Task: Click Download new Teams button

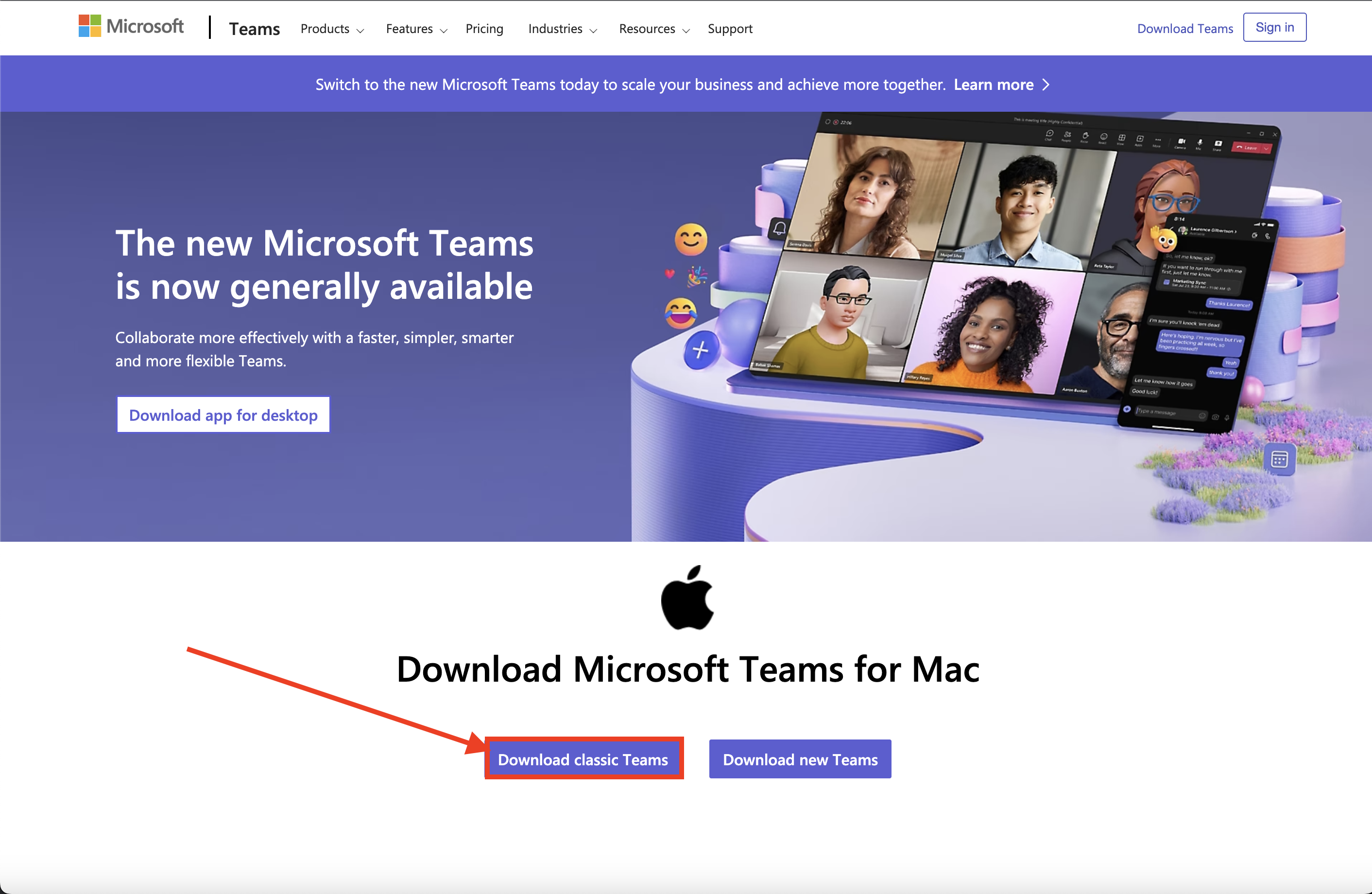Action: (x=800, y=760)
